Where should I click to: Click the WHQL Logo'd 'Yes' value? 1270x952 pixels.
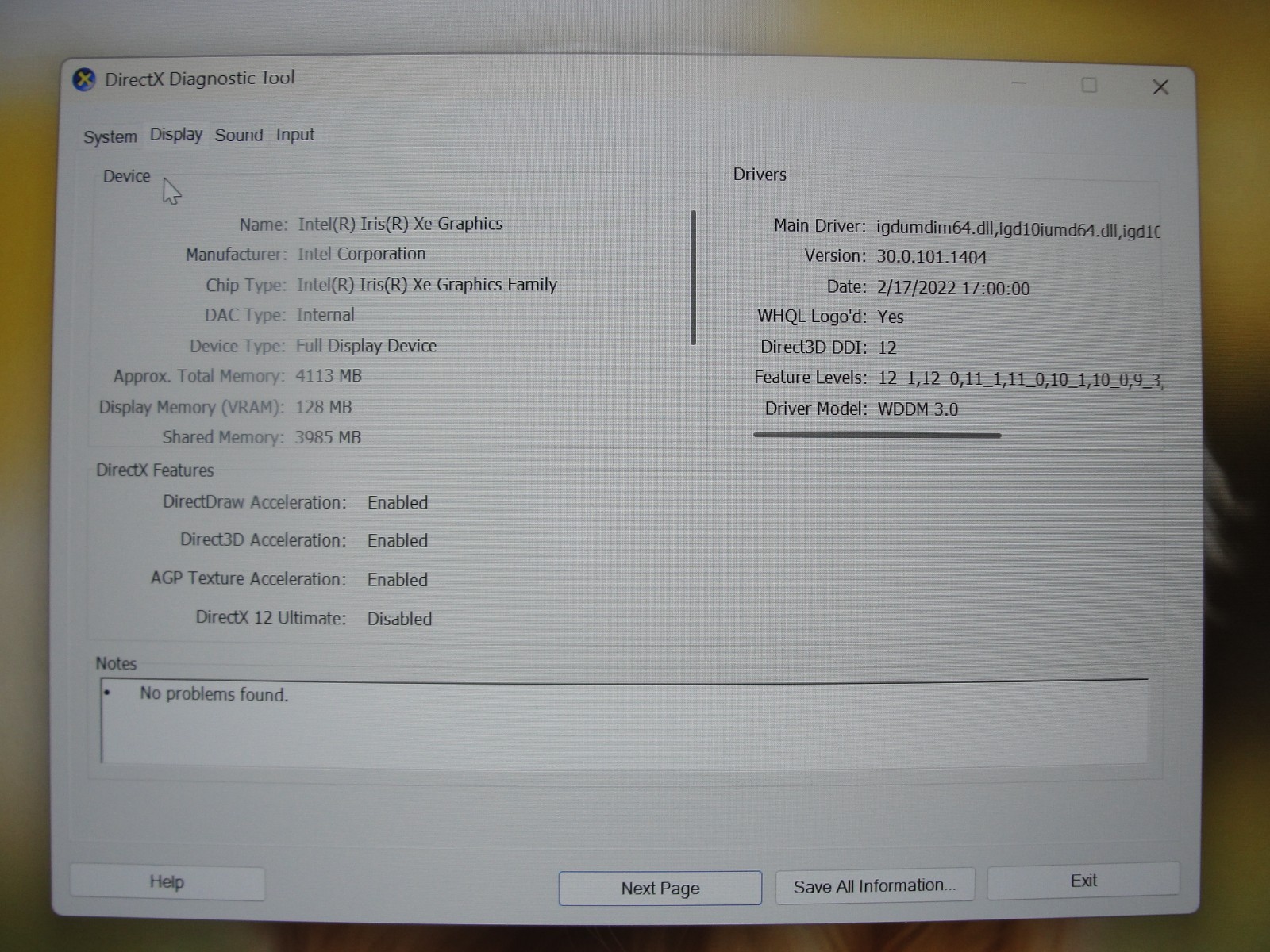pos(891,317)
